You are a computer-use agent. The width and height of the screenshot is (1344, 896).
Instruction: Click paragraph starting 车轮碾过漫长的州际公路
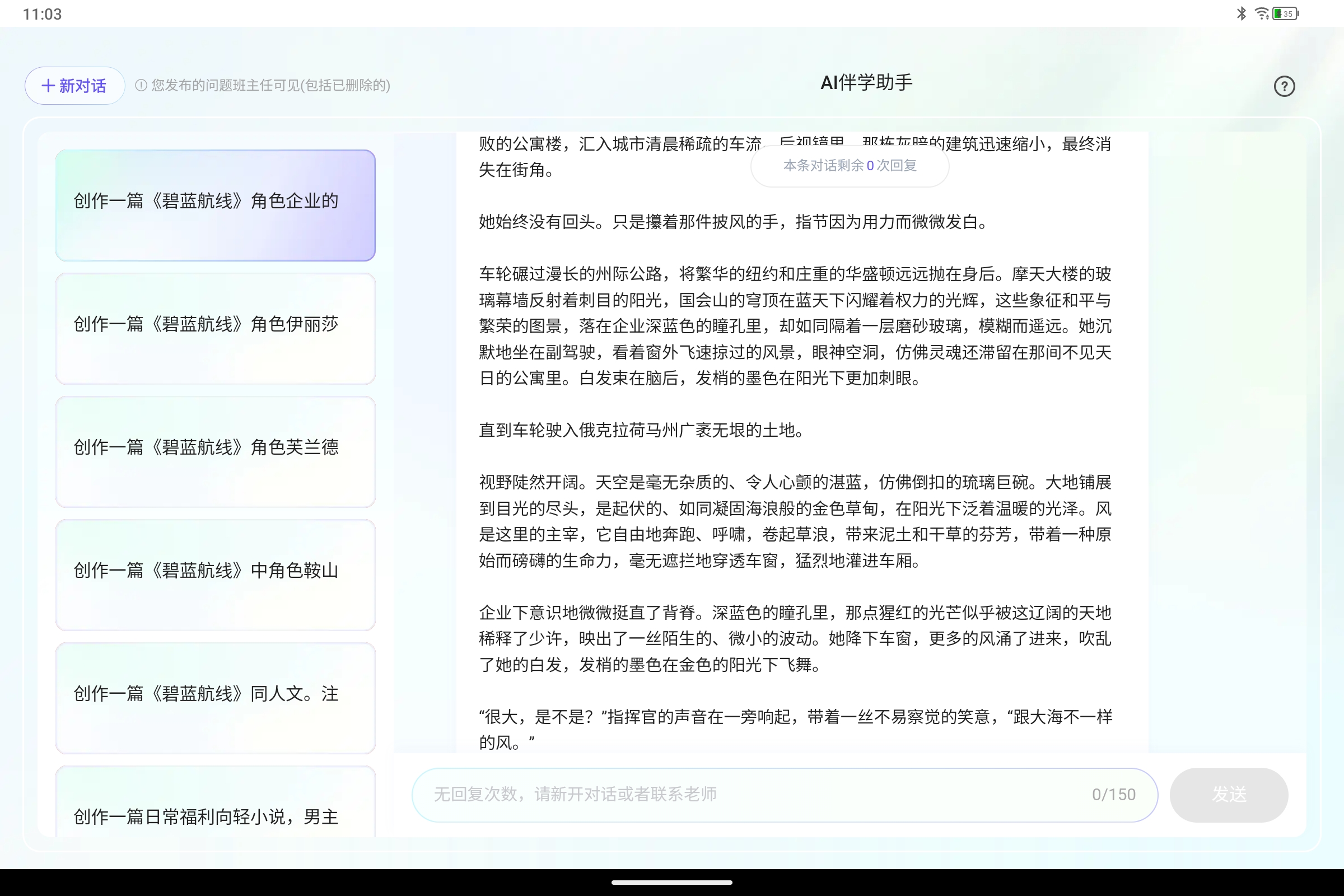[795, 326]
